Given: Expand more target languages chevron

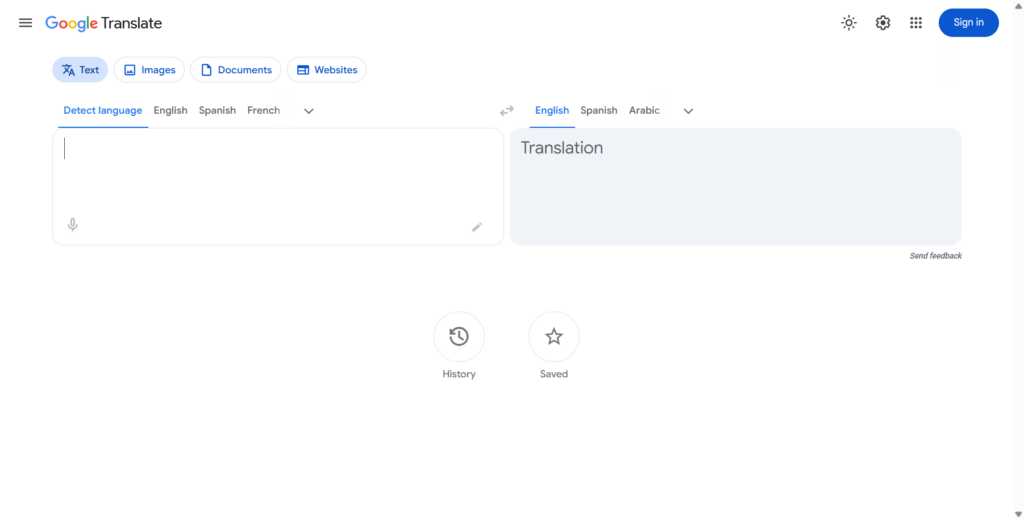Looking at the screenshot, I should pos(688,111).
